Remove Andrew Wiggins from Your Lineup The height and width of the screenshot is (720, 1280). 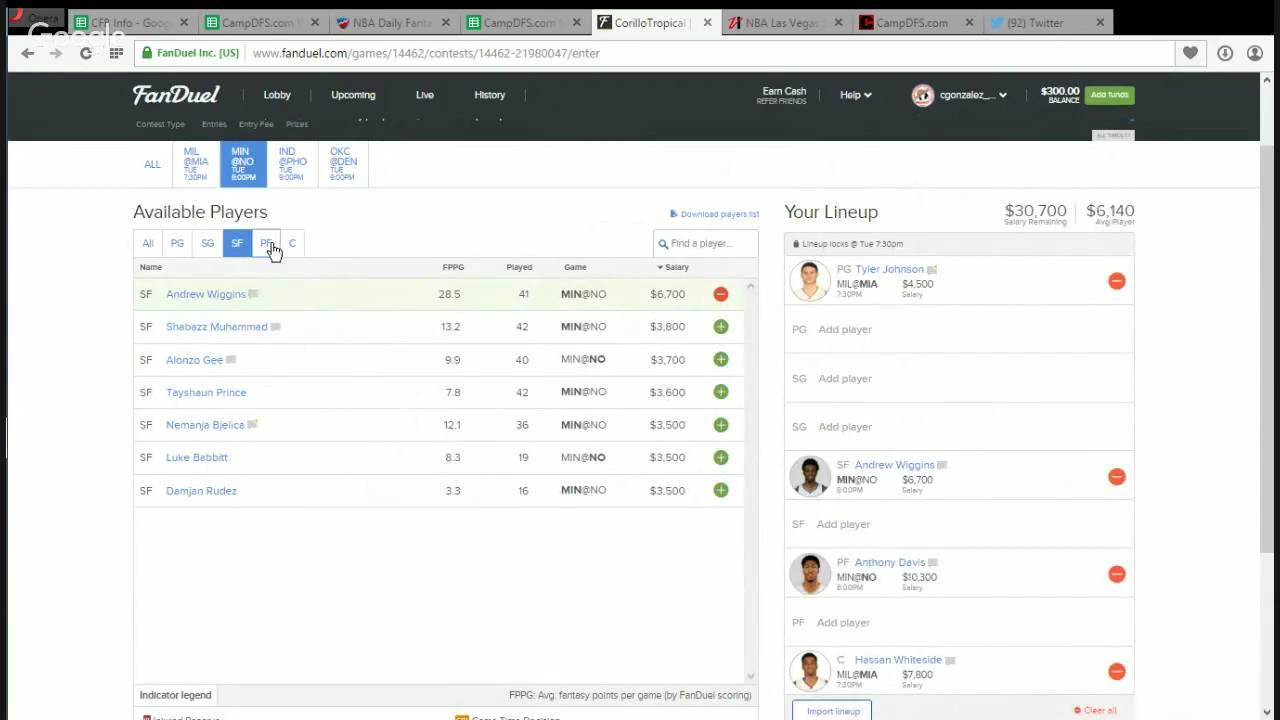[1116, 477]
